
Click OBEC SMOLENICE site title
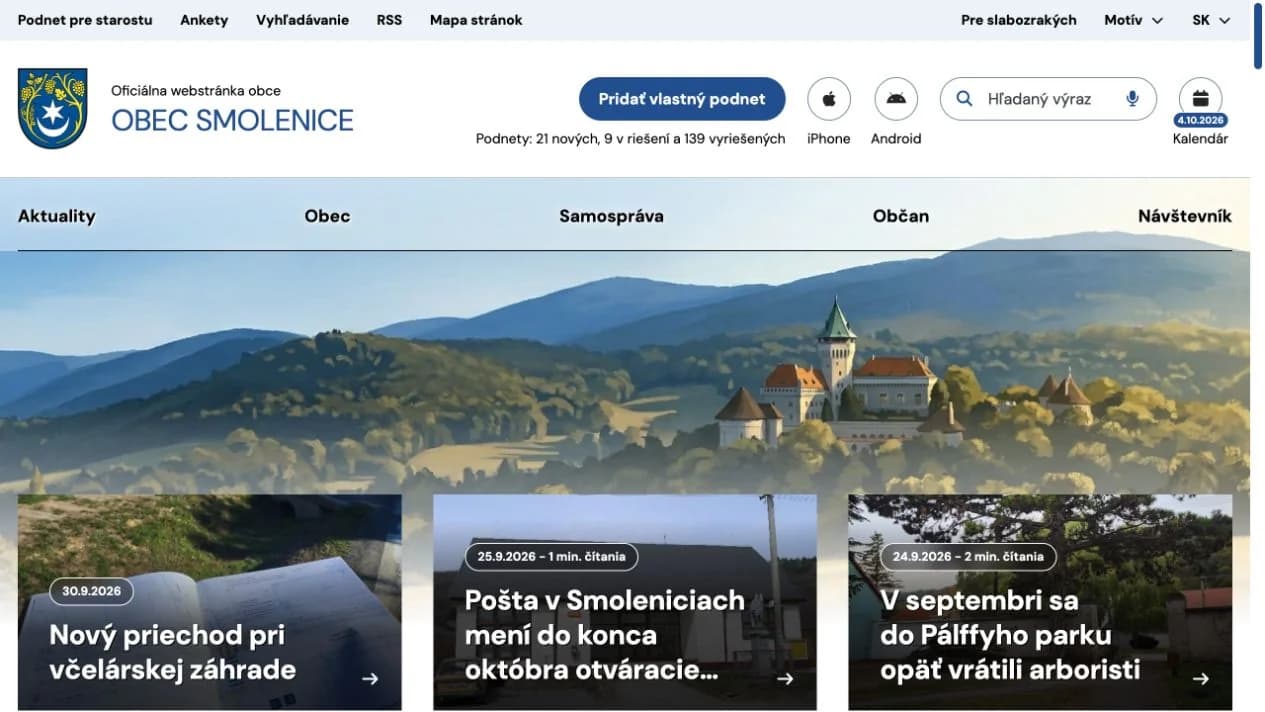[x=232, y=121]
